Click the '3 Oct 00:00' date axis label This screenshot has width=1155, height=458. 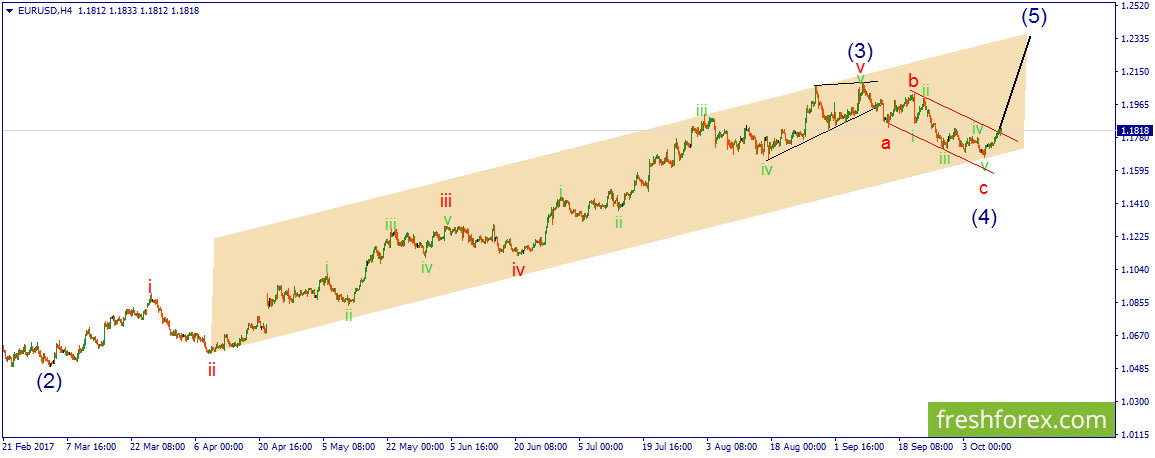[x=987, y=446]
